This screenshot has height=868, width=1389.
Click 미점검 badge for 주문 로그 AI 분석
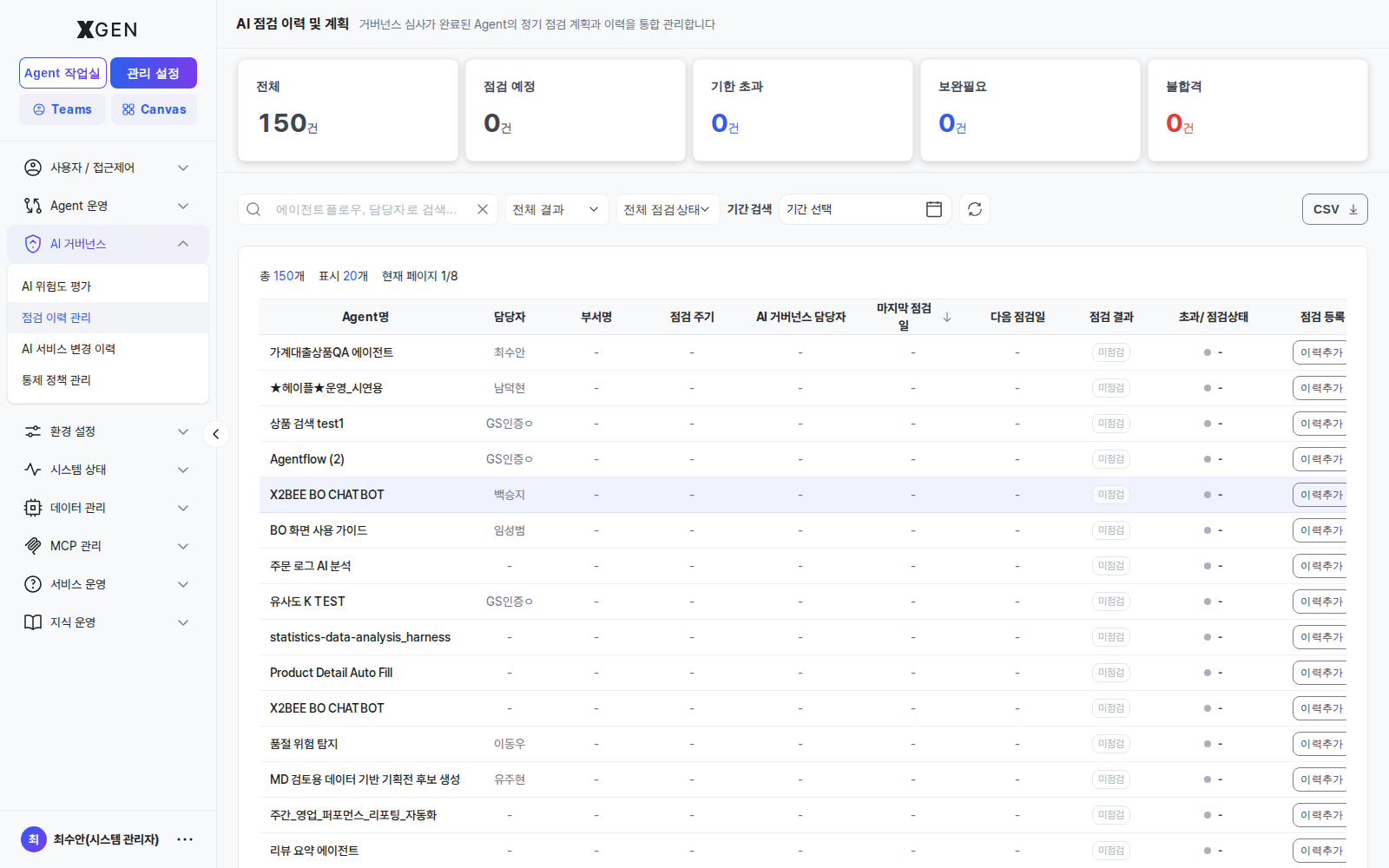click(x=1111, y=566)
